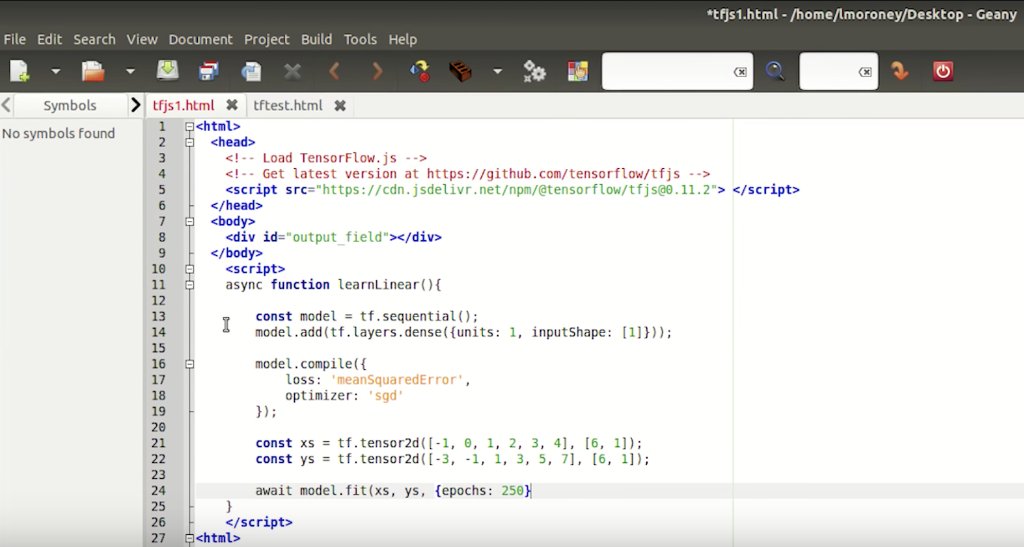The width and height of the screenshot is (1024, 547).
Task: Close the current document via the toolbar X
Action: [293, 70]
